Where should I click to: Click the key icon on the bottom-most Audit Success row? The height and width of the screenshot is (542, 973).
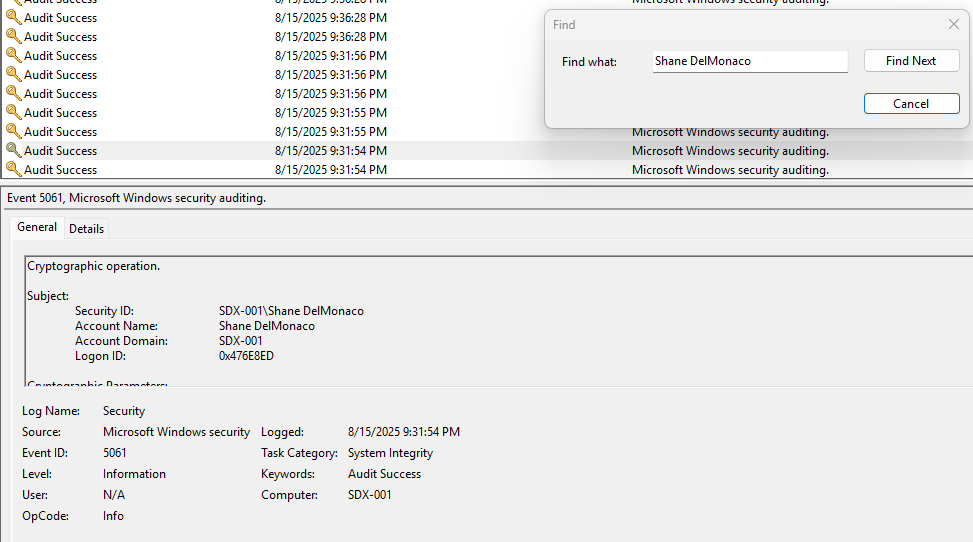tap(13, 169)
